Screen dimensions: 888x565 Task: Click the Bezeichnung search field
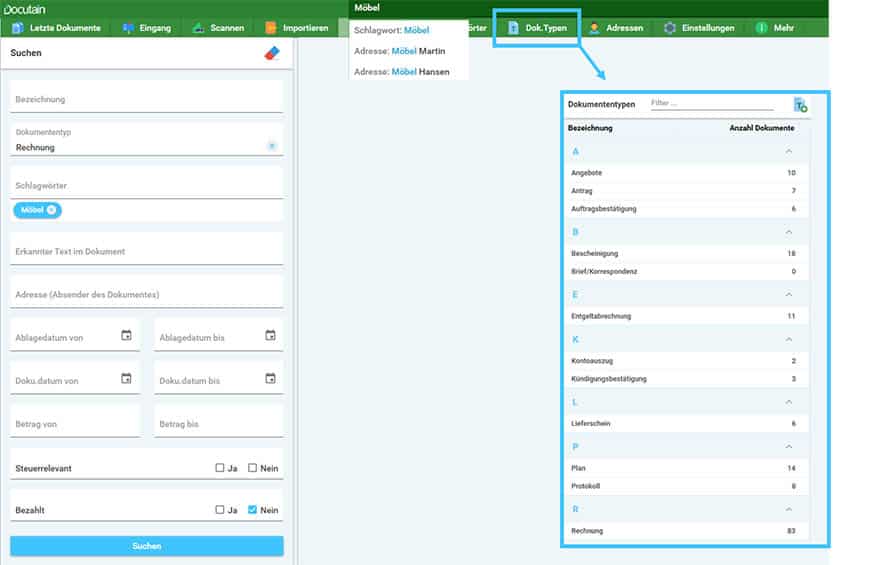tap(147, 97)
